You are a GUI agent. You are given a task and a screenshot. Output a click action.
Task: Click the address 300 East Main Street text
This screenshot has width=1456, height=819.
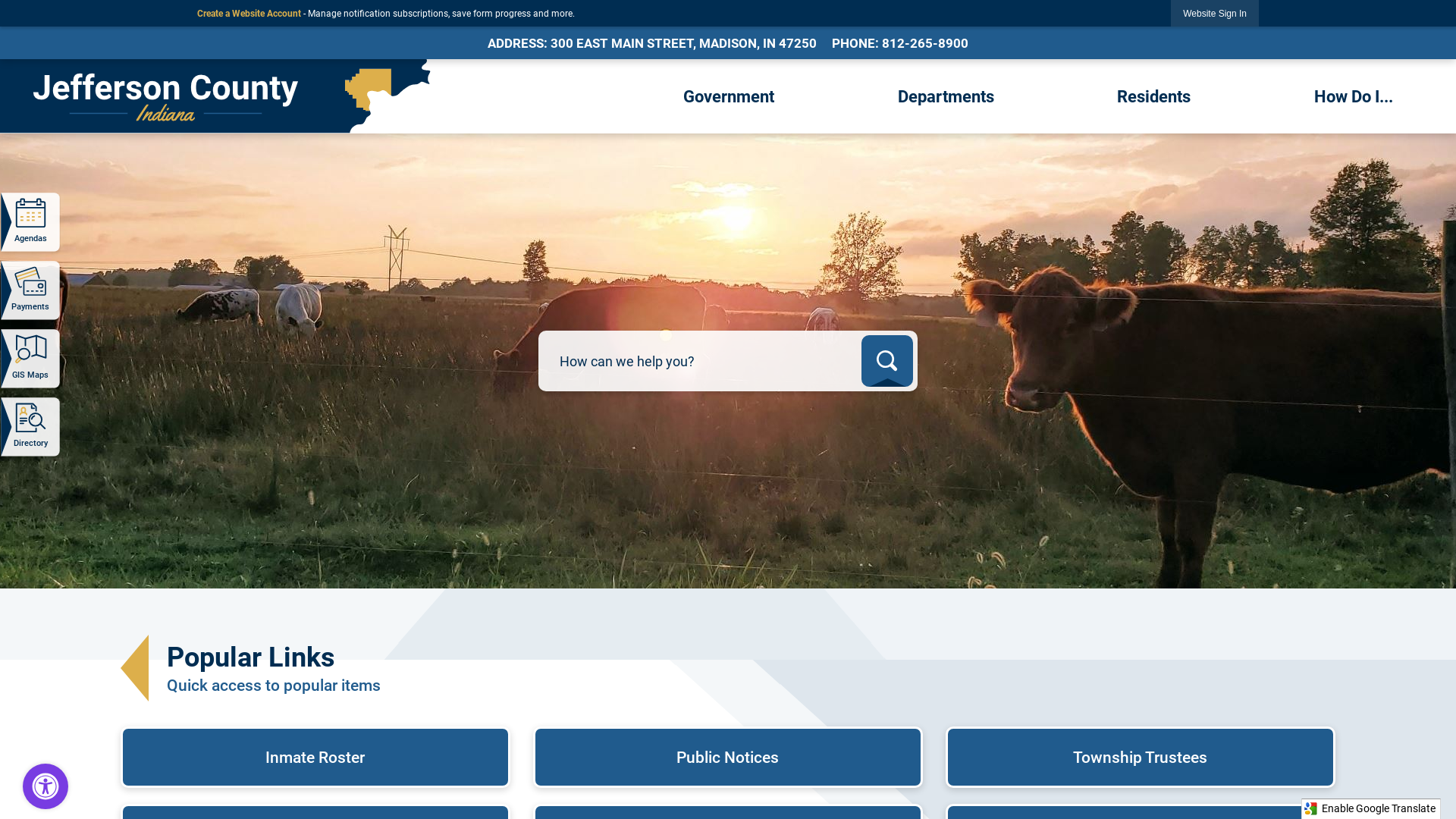[x=683, y=43]
